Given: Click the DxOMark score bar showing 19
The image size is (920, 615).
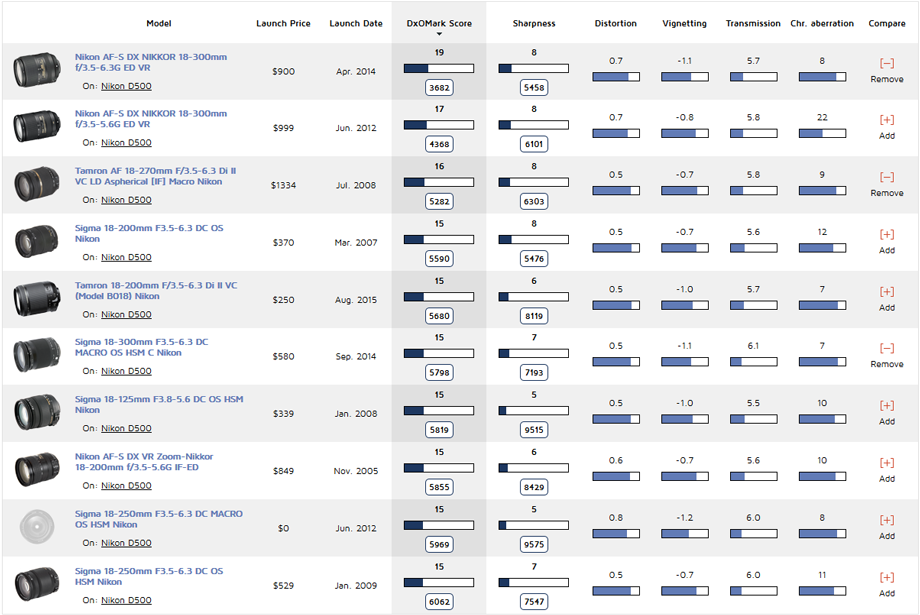Looking at the screenshot, I should click(439, 69).
